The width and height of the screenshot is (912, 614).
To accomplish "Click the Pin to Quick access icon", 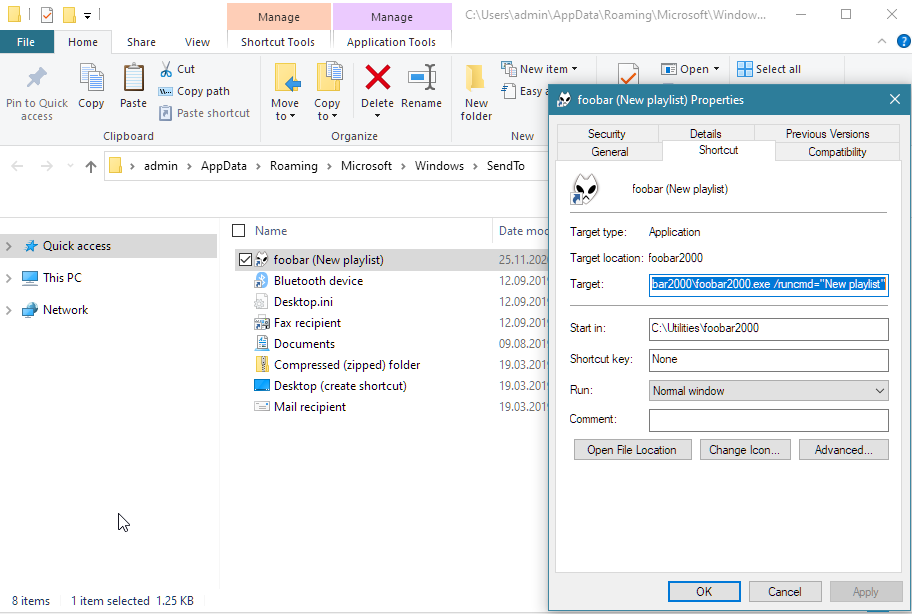I will [x=37, y=78].
